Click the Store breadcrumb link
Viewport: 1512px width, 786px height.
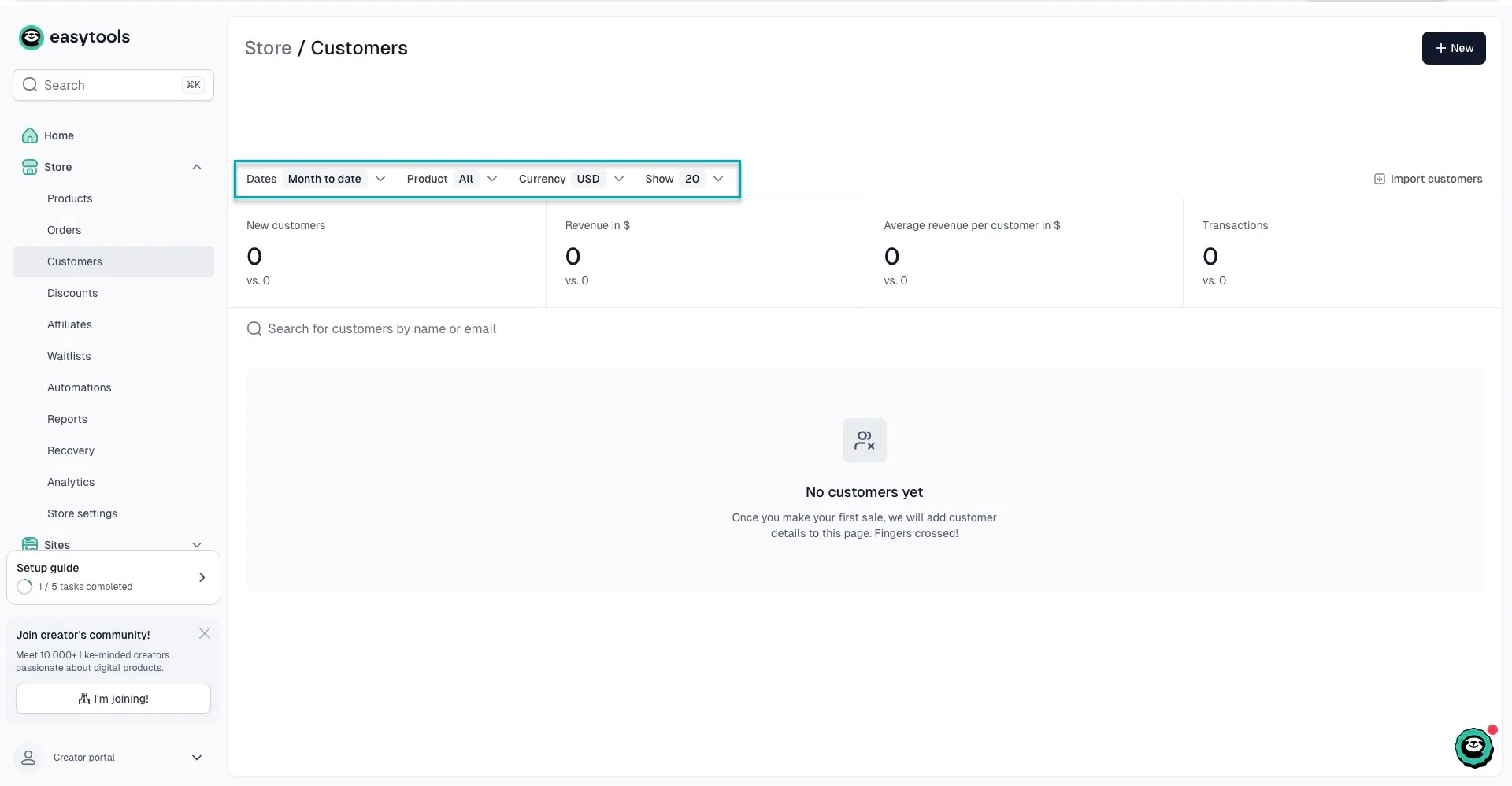268,48
